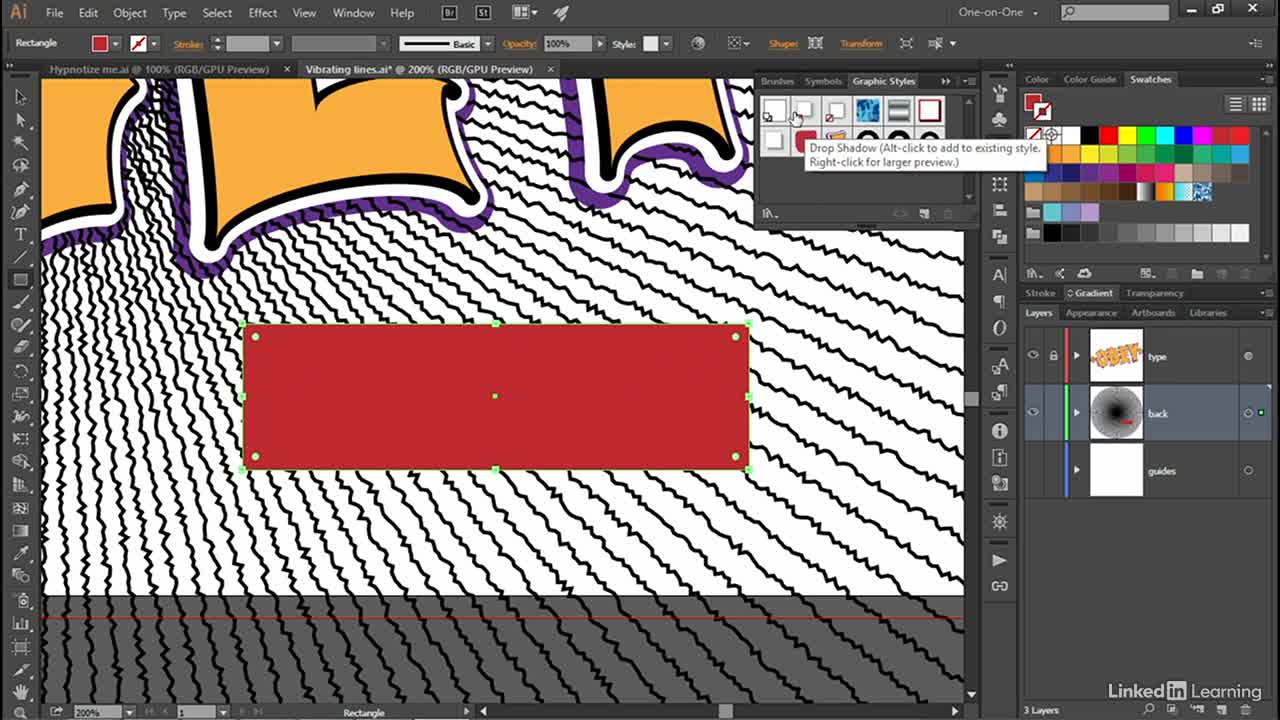This screenshot has width=1280, height=720.
Task: Open the Character panel icon in the dock
Action: pyautogui.click(x=1000, y=275)
